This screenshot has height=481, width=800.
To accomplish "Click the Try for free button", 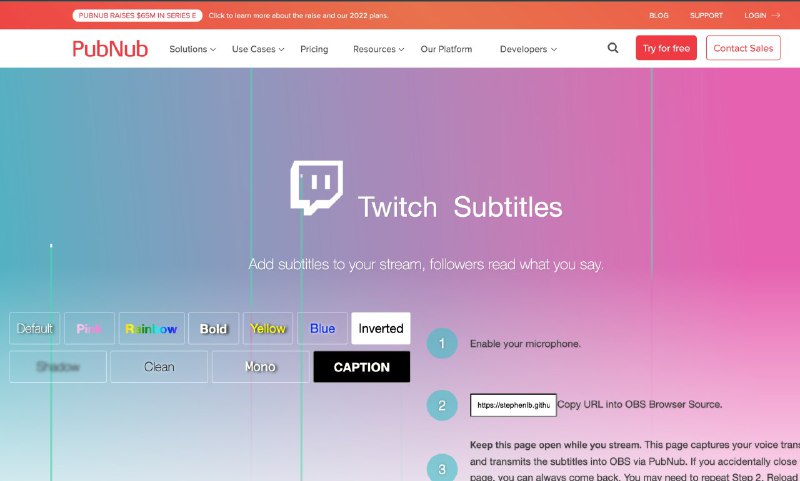I will click(x=666, y=48).
